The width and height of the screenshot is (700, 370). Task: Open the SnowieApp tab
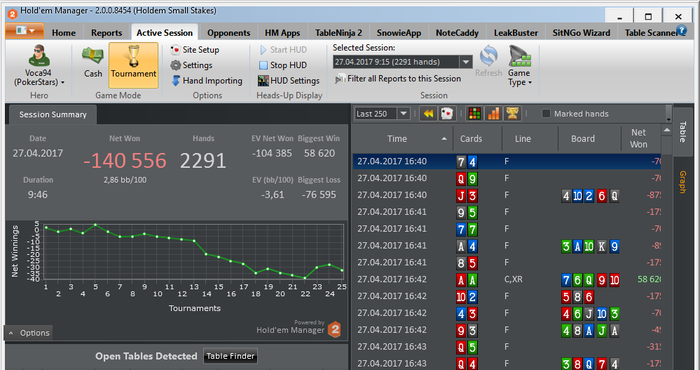pyautogui.click(x=399, y=33)
